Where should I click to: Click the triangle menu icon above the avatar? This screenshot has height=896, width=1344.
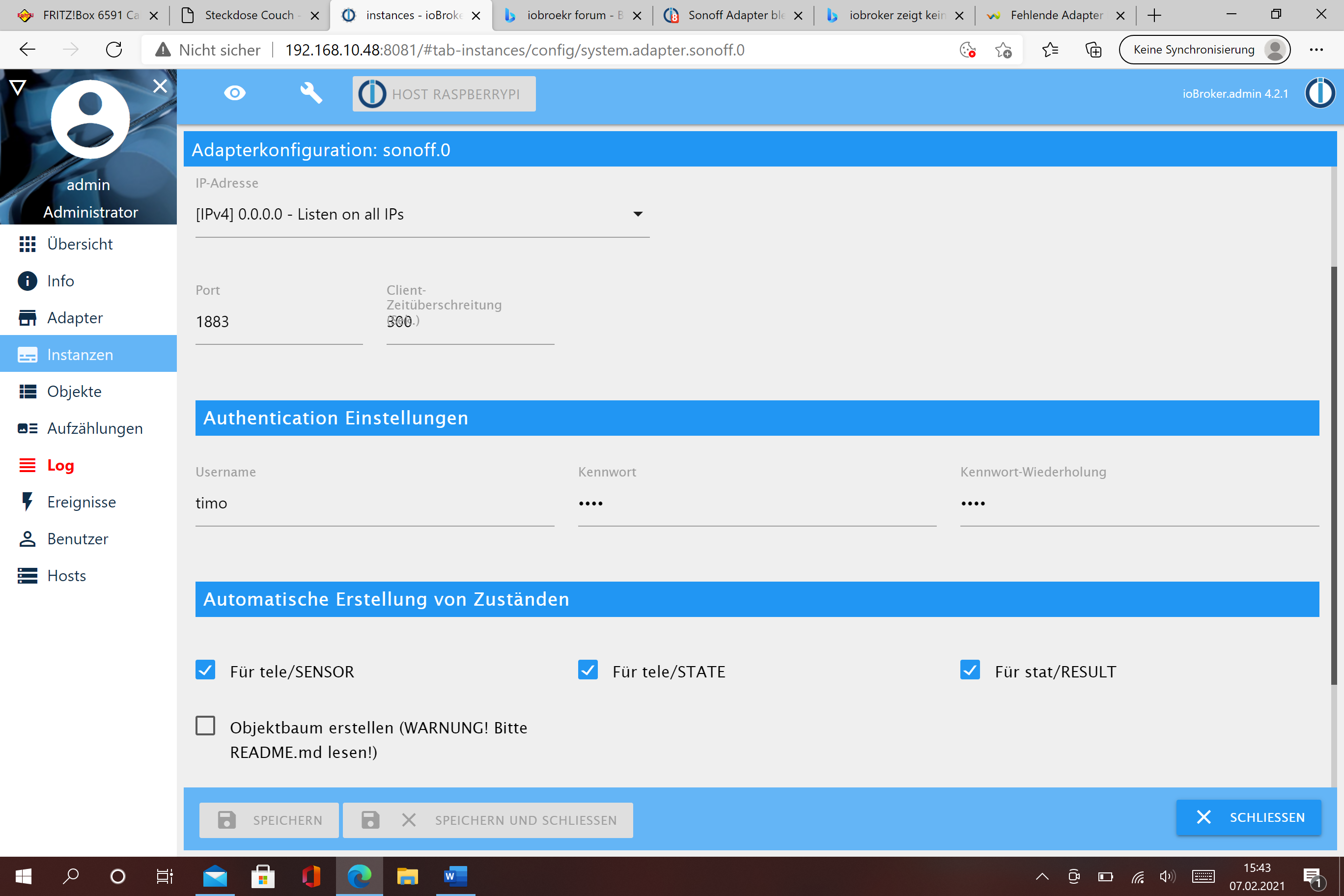(x=18, y=87)
